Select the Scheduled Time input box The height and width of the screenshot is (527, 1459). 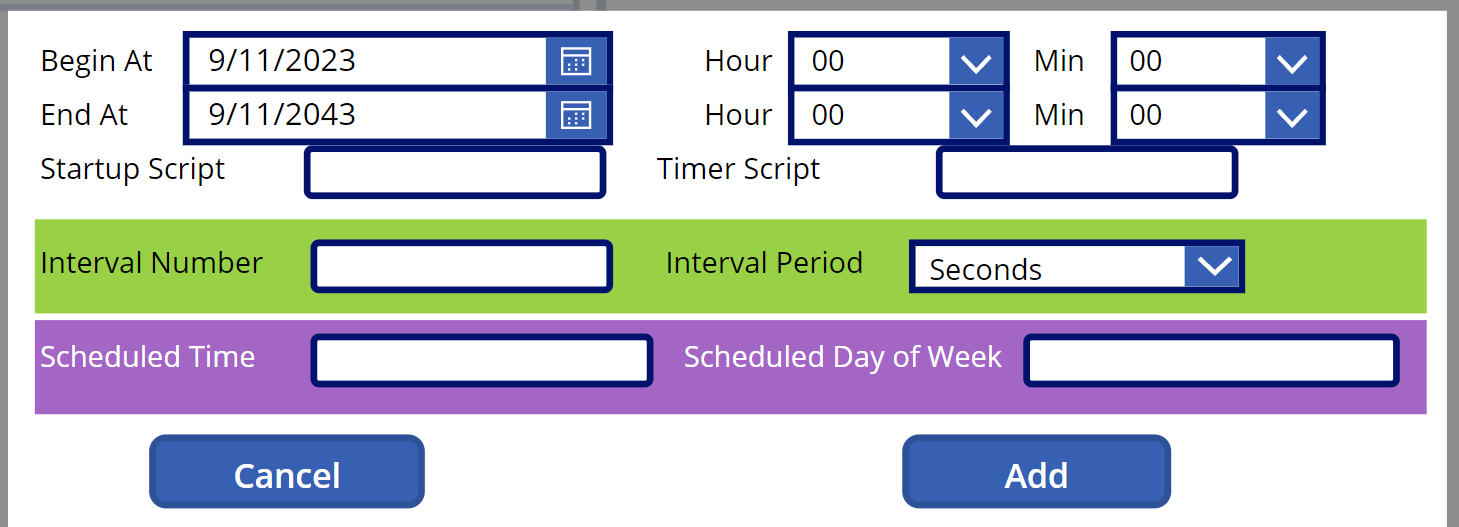(482, 361)
